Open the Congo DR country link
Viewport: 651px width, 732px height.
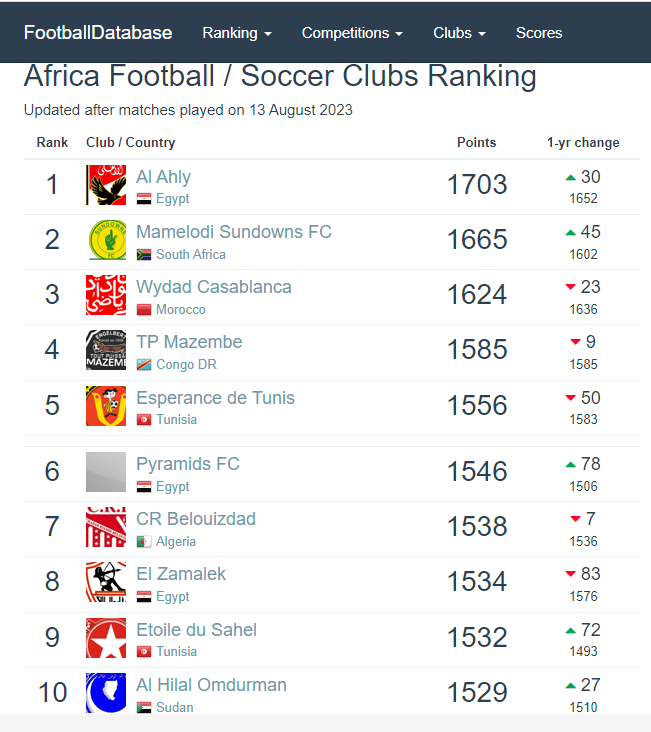coord(186,365)
